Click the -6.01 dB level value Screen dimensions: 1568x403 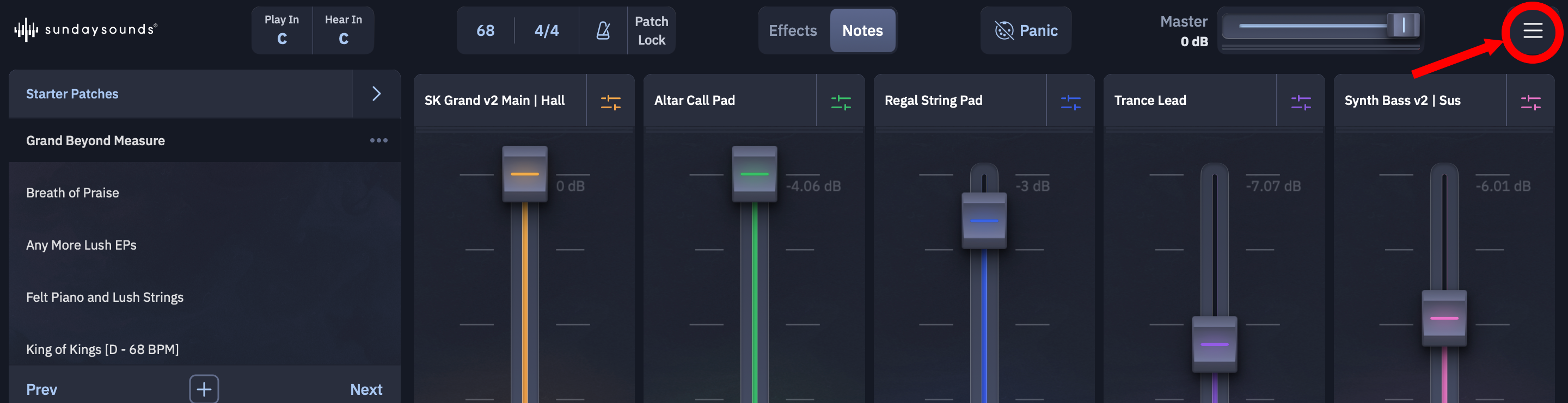click(x=1503, y=186)
